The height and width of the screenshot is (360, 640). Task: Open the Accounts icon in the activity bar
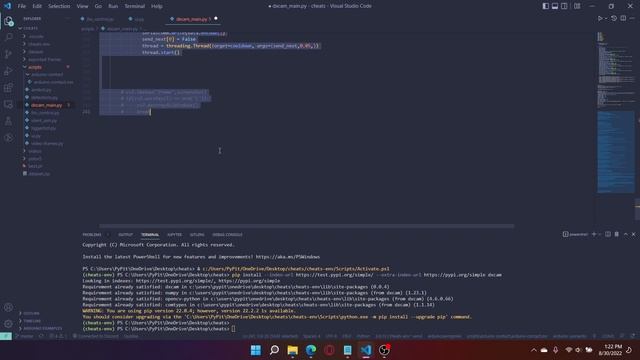(x=8, y=307)
